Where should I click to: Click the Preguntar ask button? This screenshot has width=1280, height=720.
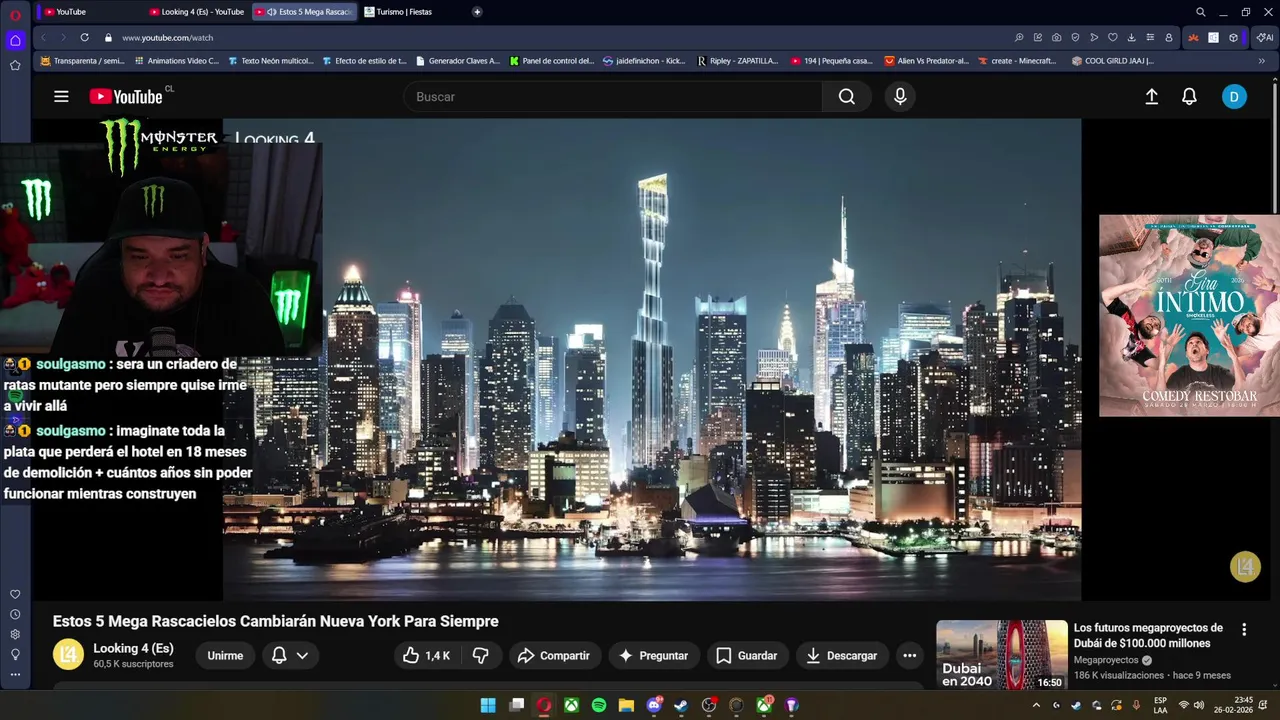coord(654,656)
